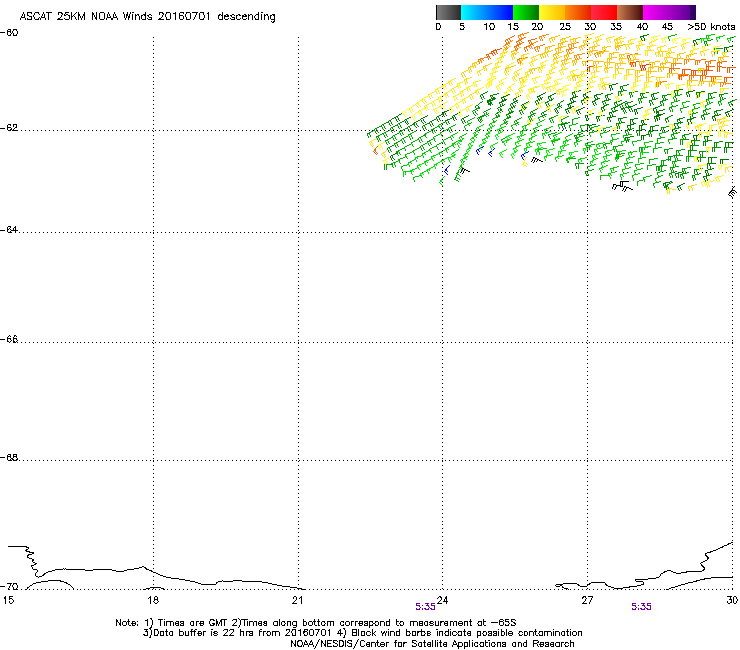
Task: Click the orange 25-30 knots legend segment
Action: click(x=578, y=12)
